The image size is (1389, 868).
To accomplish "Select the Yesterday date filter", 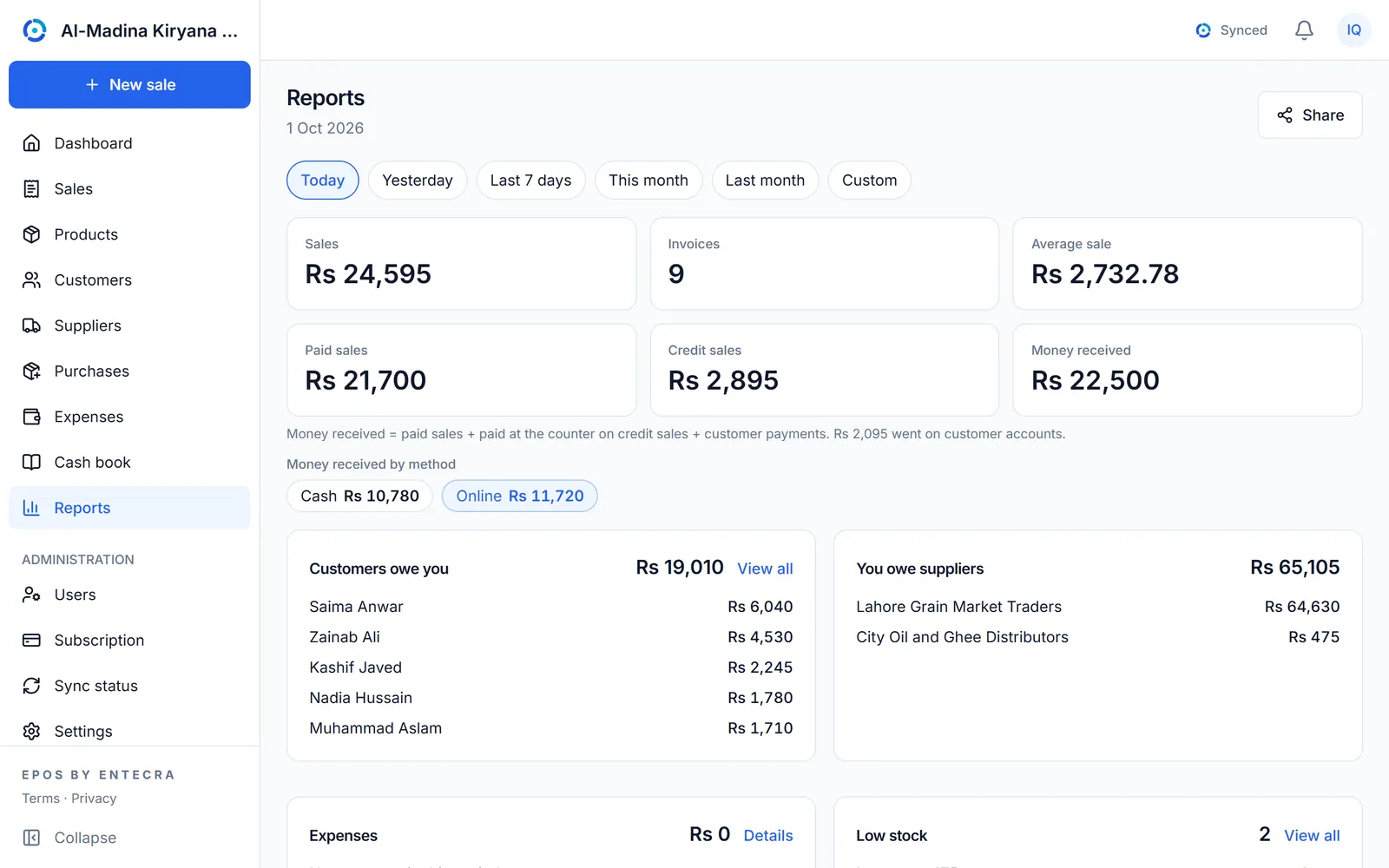I will tap(418, 180).
